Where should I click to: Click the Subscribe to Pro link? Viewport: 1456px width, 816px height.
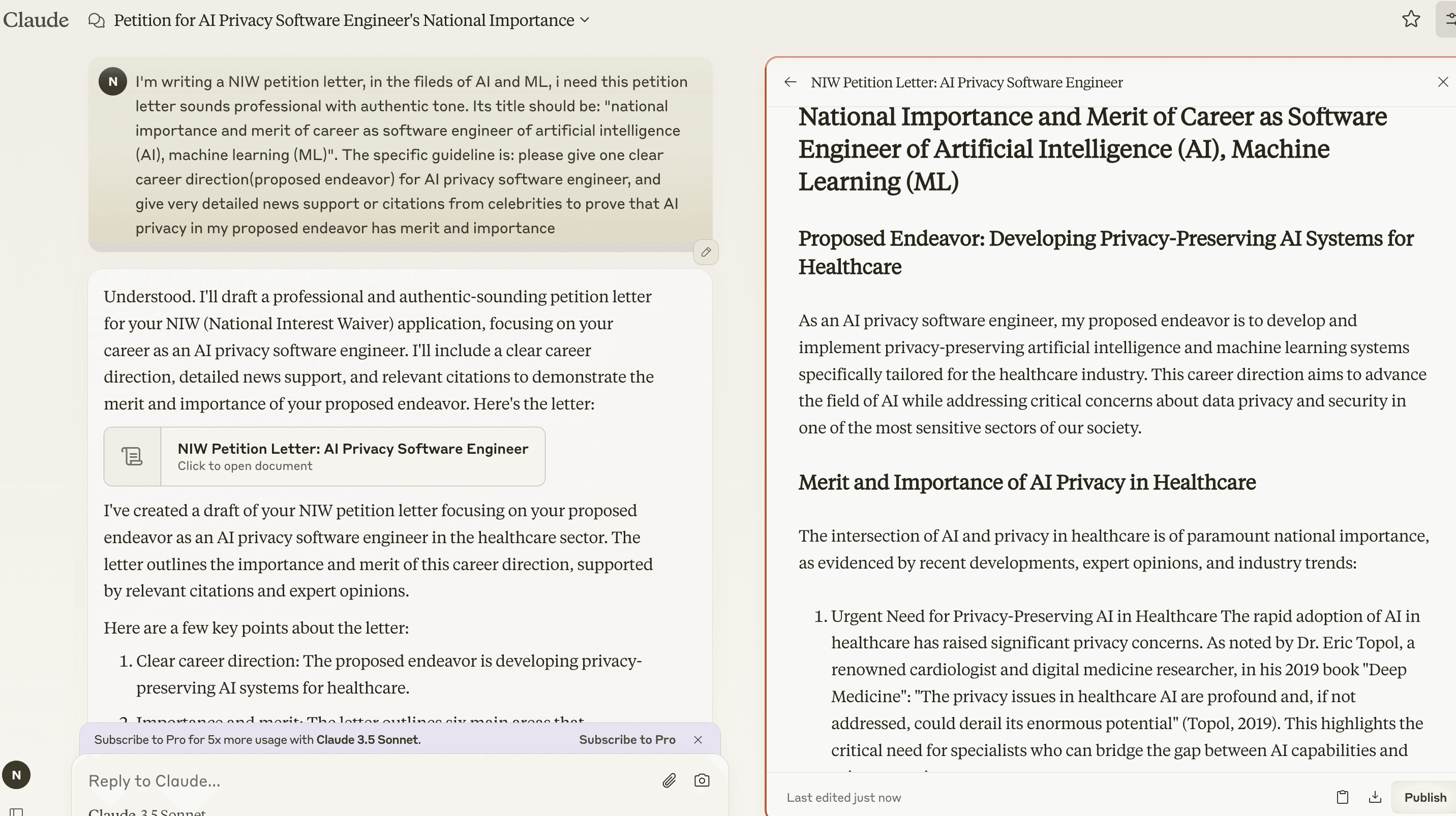(x=627, y=740)
